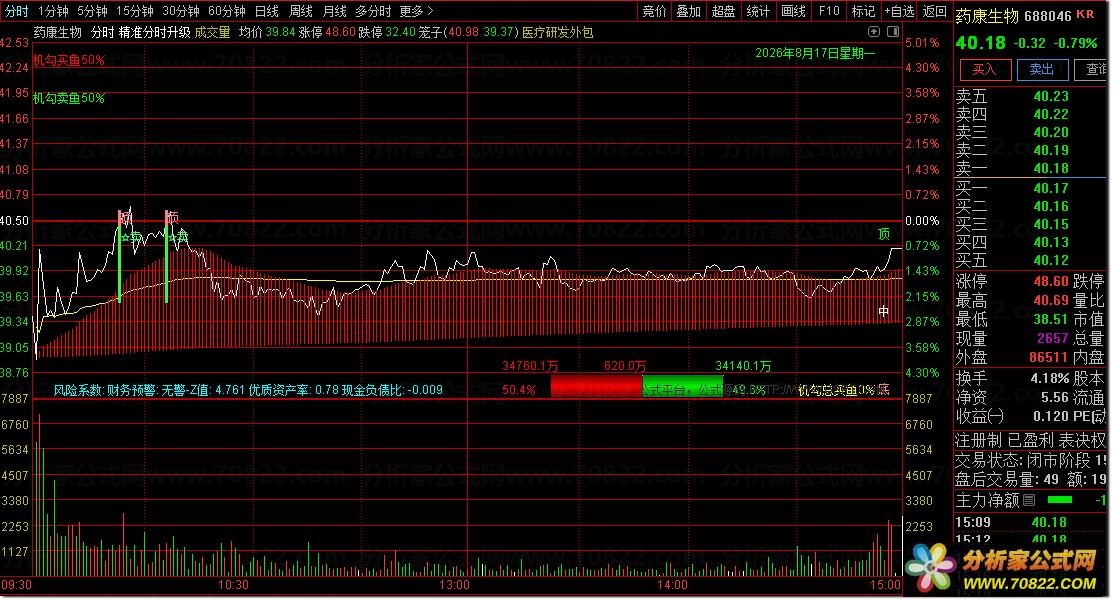
Task: Click the red 买入 buy button
Action: click(x=985, y=69)
